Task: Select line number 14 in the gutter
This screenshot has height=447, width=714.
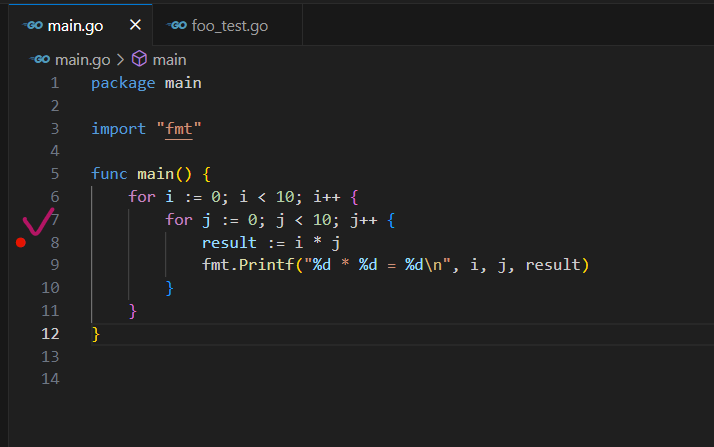Action: (50, 379)
